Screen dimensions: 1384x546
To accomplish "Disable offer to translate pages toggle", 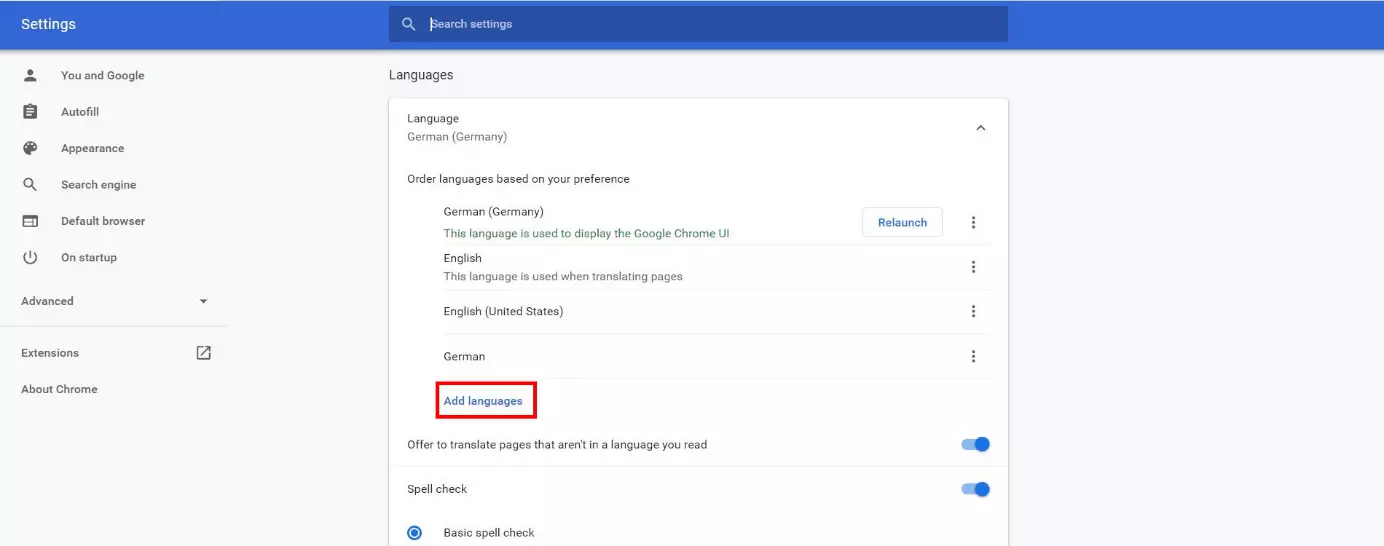I will [x=975, y=444].
